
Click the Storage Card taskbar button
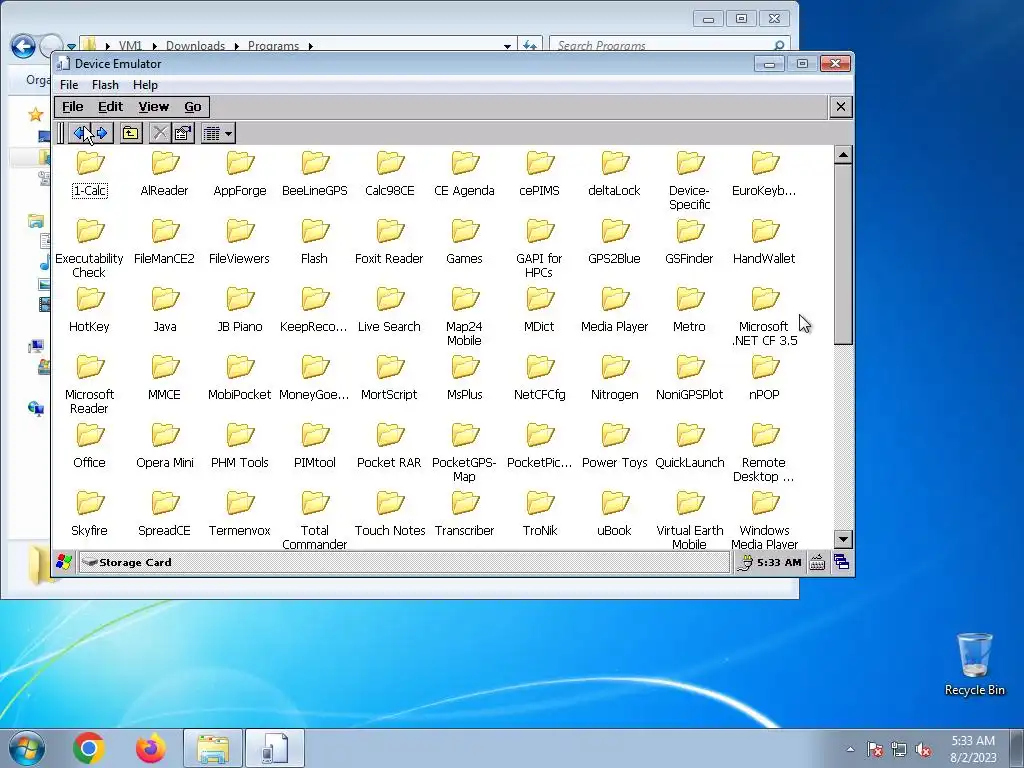pos(403,562)
